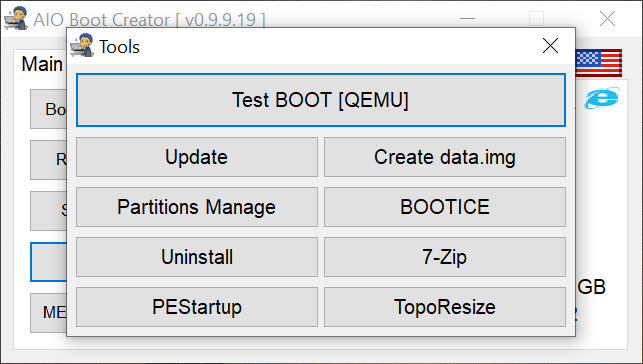Switch to the Main tab

42,64
